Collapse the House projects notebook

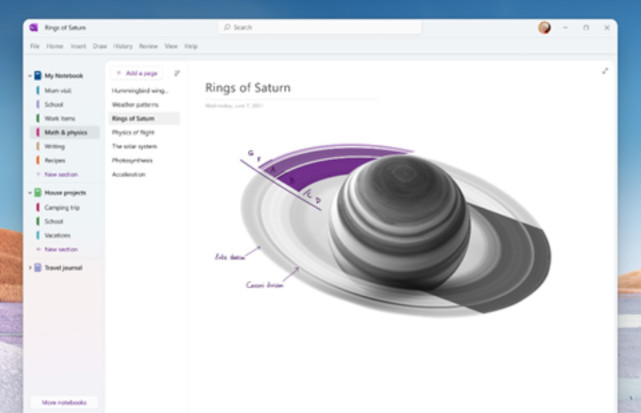click(x=30, y=192)
